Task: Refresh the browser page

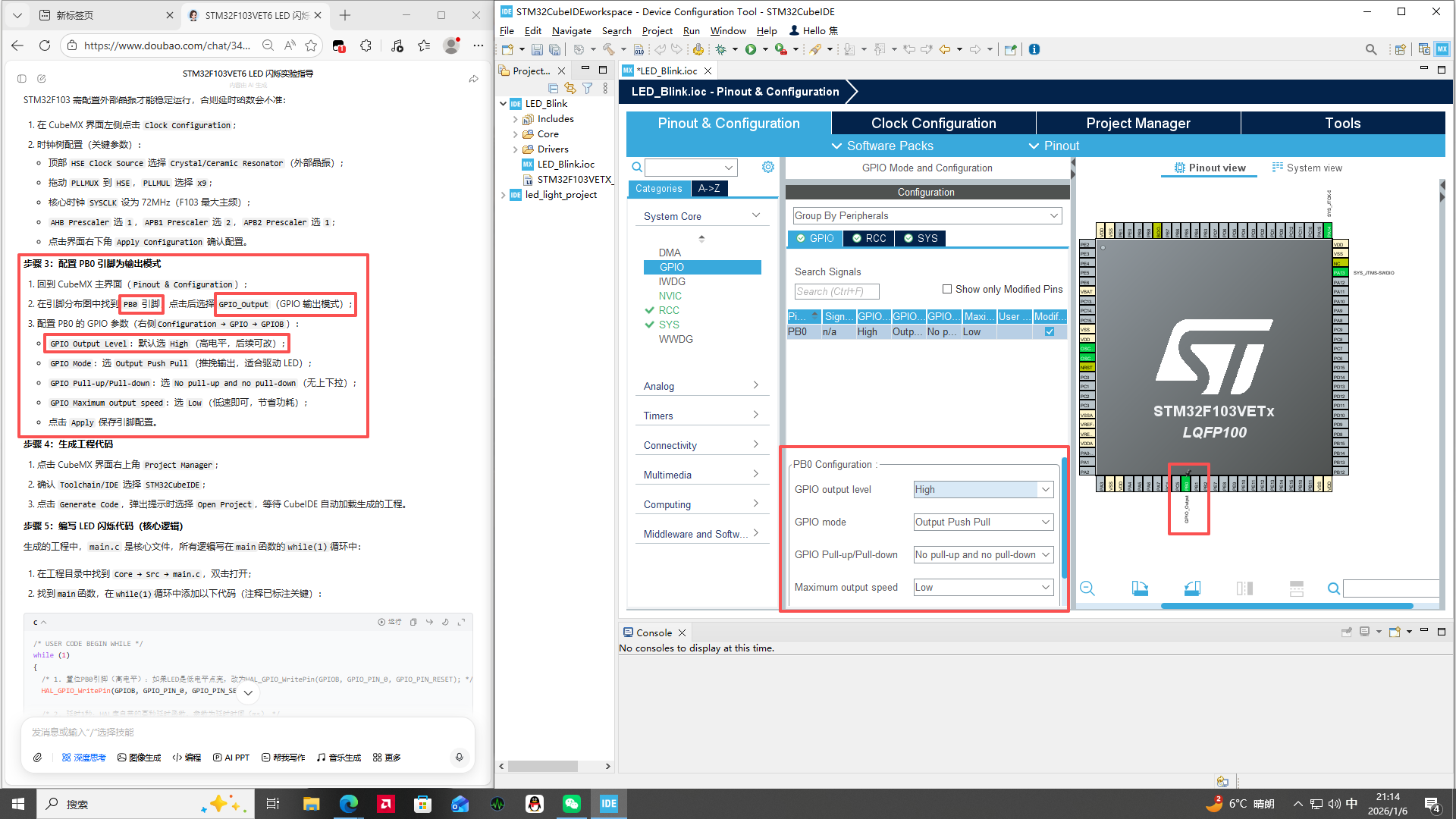Action: (x=45, y=45)
